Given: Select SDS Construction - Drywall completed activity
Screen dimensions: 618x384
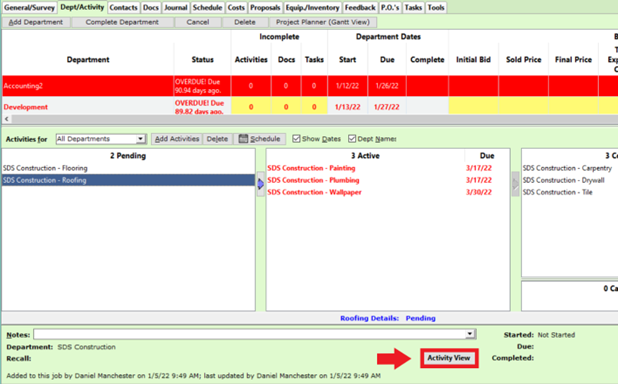Looking at the screenshot, I should [x=564, y=180].
